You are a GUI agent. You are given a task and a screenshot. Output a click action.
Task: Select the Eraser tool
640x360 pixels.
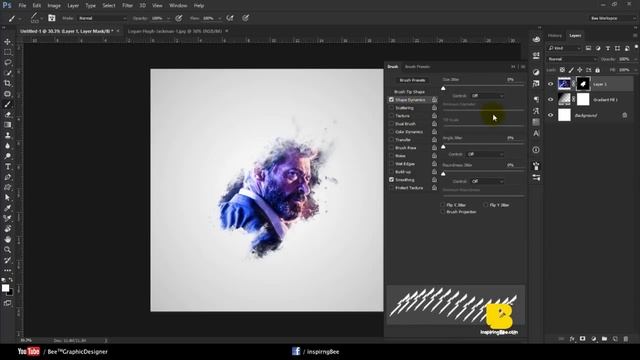click(7, 115)
